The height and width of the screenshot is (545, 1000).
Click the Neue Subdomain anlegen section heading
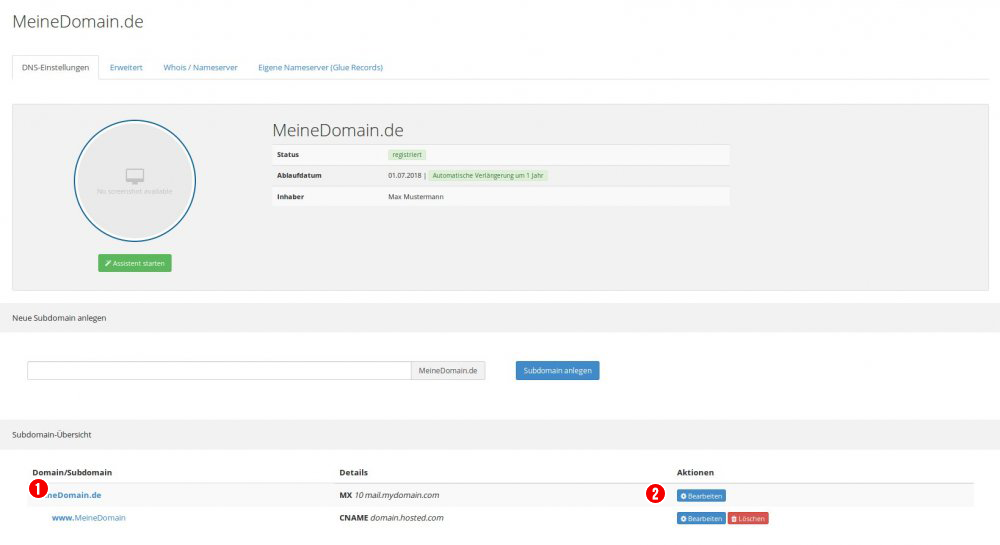[x=59, y=318]
